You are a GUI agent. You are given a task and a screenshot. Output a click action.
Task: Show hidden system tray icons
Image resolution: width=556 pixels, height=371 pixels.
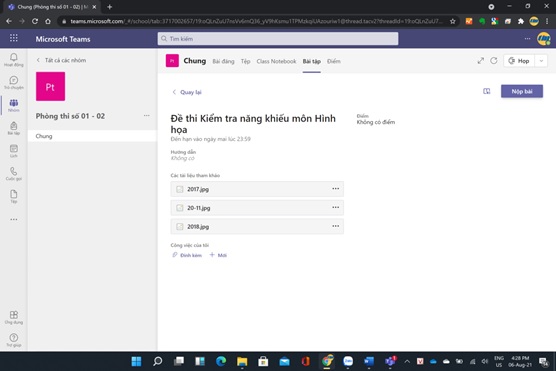[407, 361]
